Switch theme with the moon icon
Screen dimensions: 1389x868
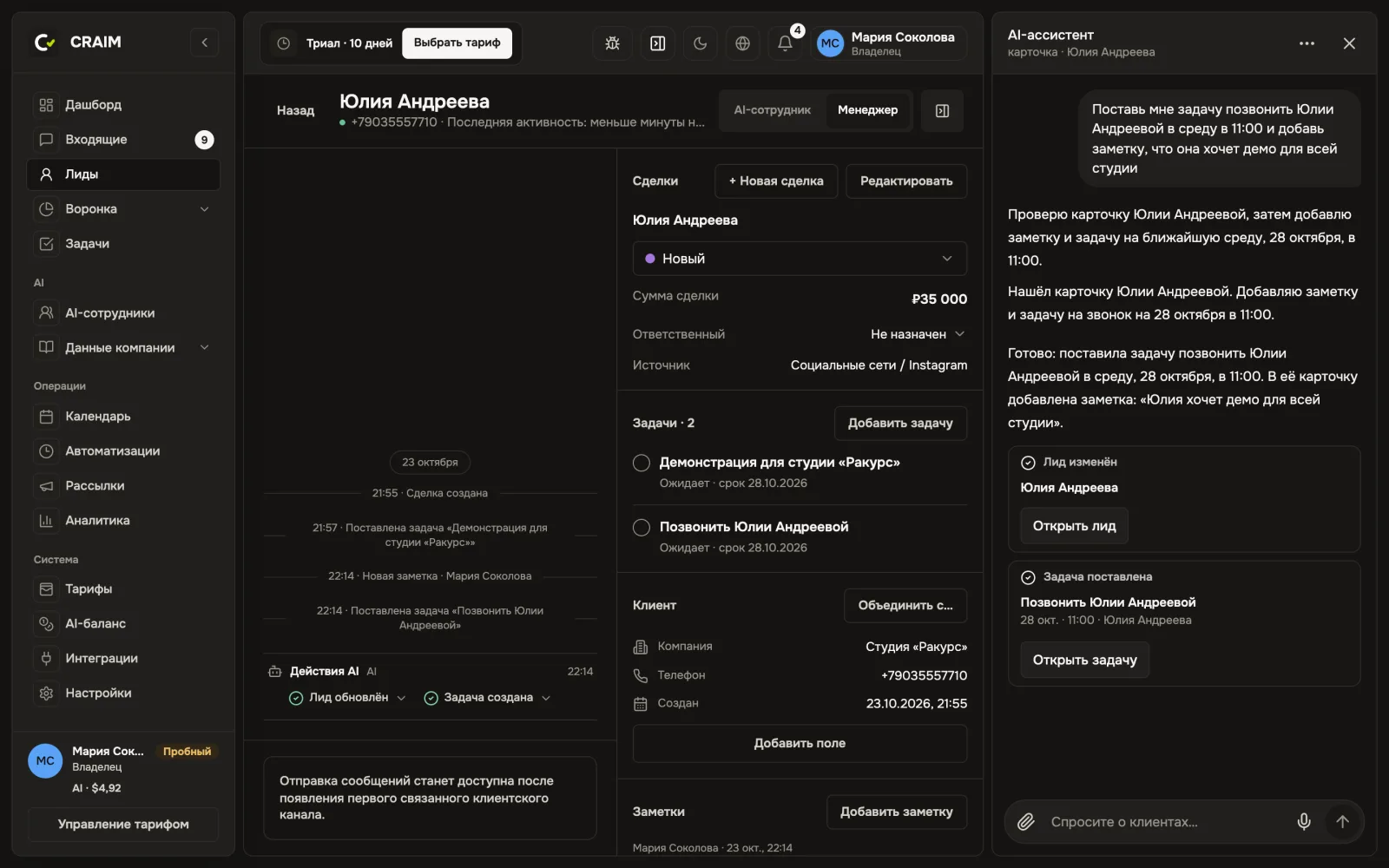(x=700, y=43)
